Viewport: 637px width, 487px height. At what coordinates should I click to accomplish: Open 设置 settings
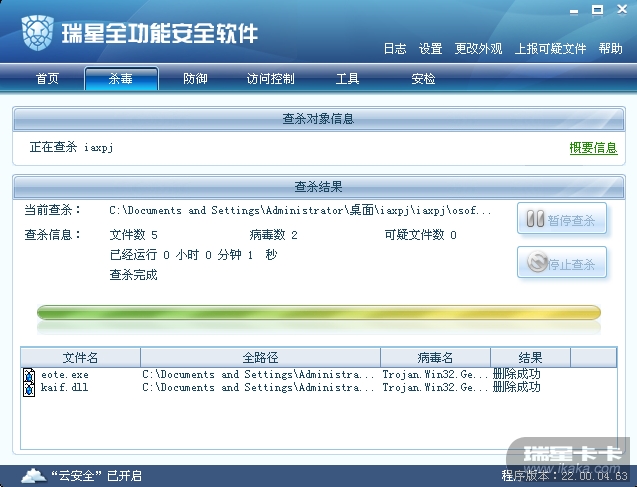430,49
